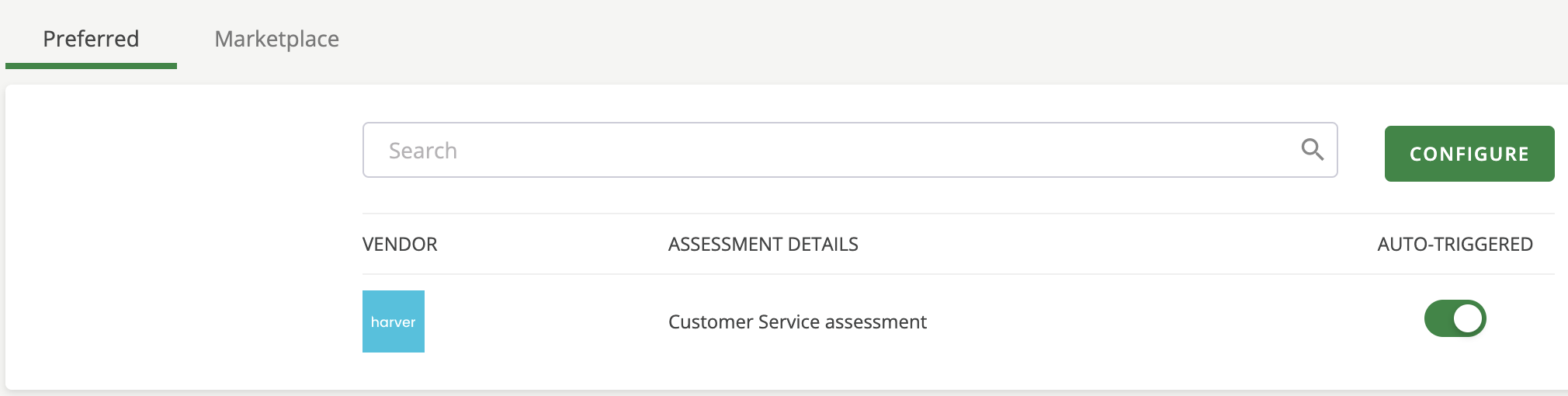Image resolution: width=1568 pixels, height=396 pixels.
Task: Click the white knob of the green switch
Action: (x=1467, y=318)
